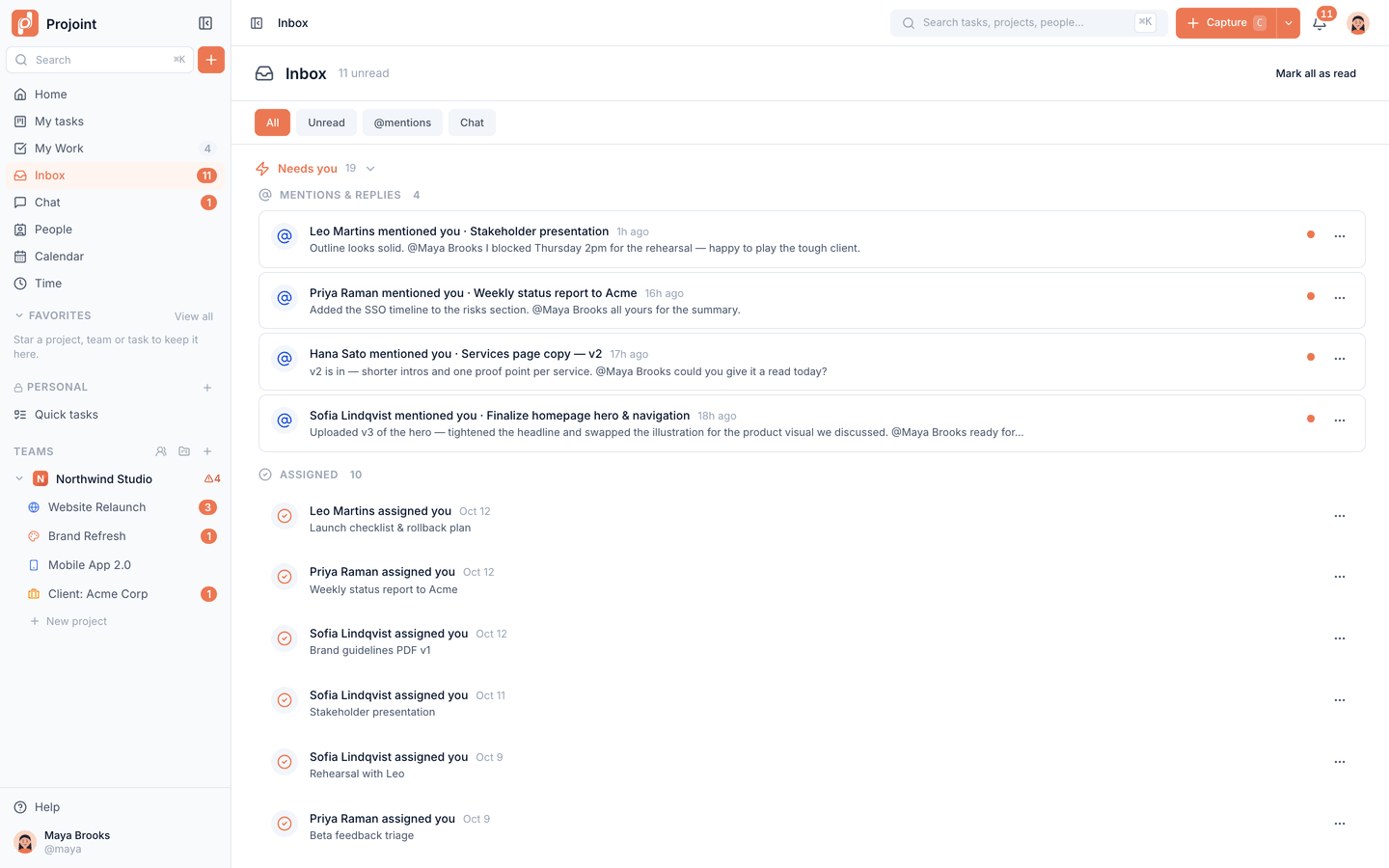Open Client: Acme Corp project

(122, 594)
